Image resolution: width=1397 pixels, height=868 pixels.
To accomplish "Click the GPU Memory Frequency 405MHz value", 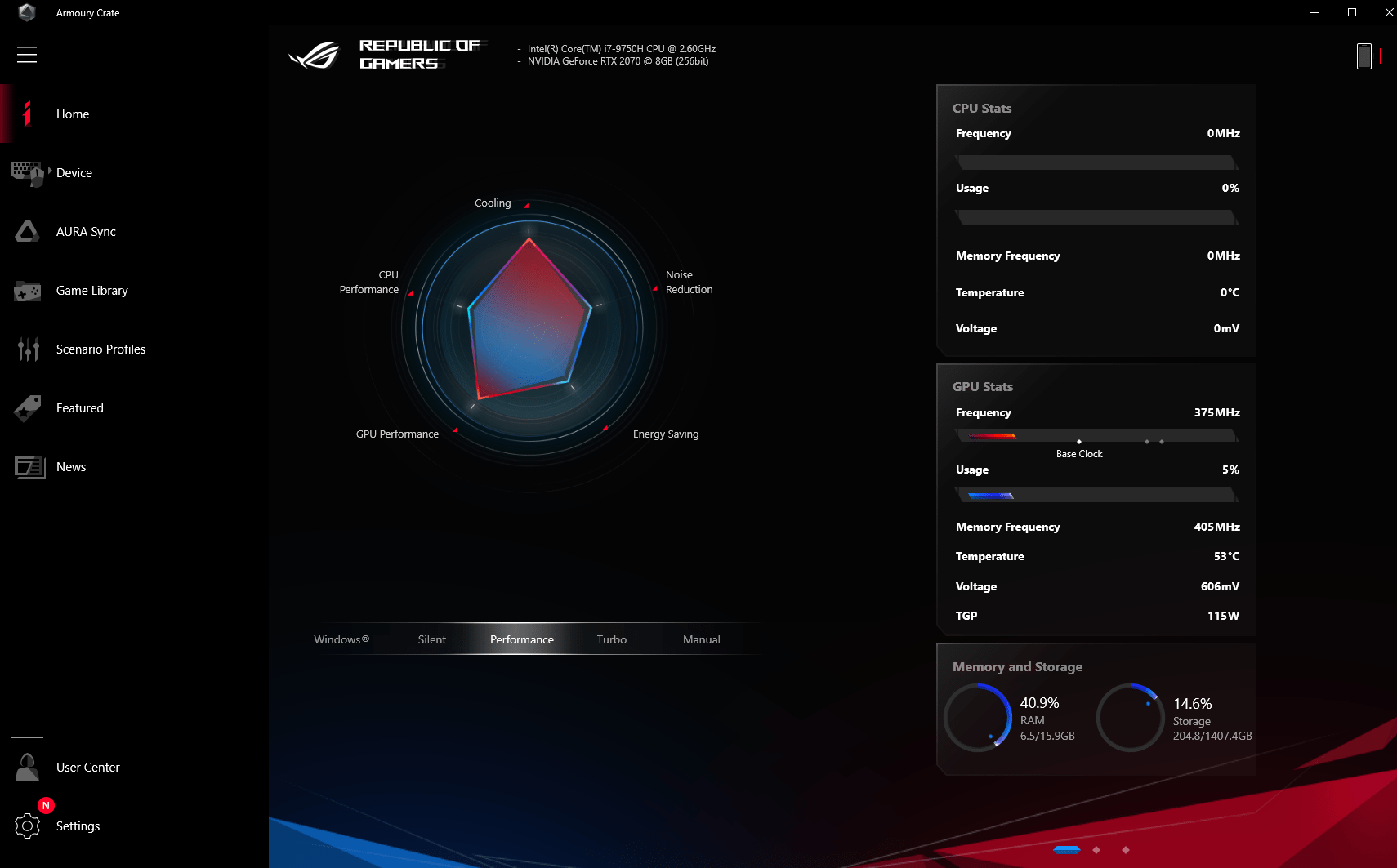I will (x=1217, y=527).
